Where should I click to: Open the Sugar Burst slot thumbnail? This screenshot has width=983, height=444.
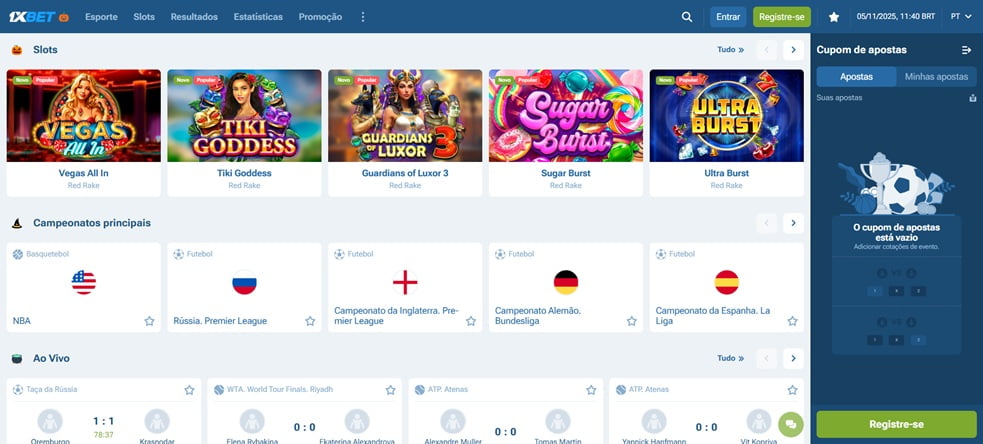pos(565,115)
